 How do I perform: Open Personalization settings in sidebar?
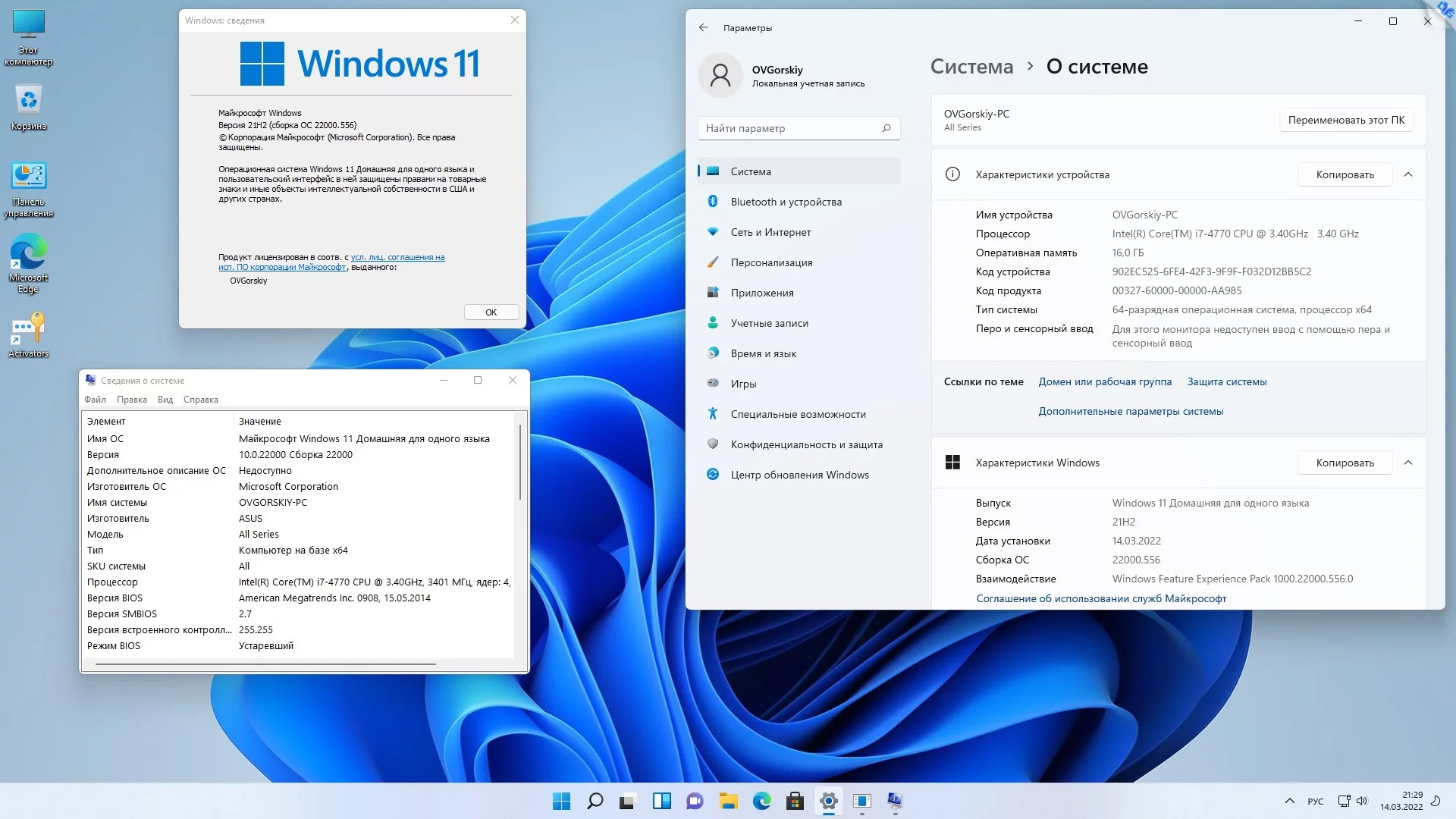pos(771,262)
